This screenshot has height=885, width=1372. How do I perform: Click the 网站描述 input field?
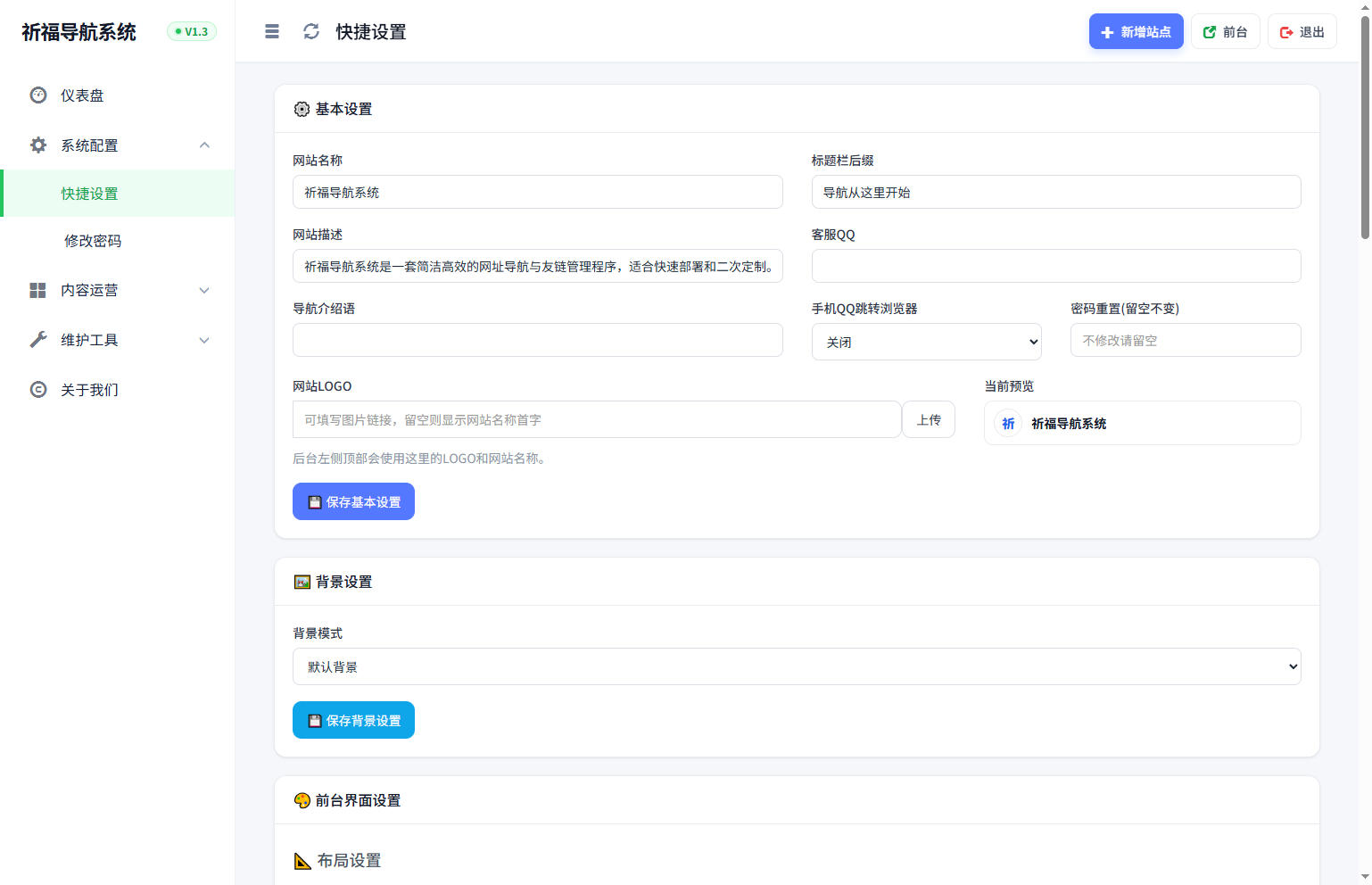coord(538,266)
